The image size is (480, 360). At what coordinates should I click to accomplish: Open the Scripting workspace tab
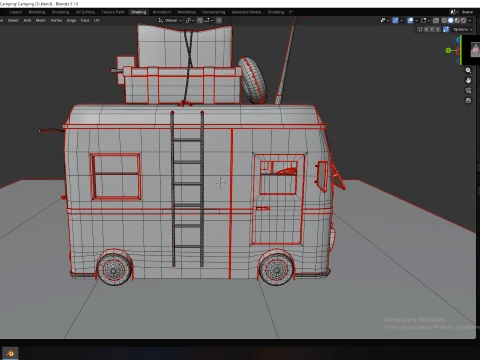pyautogui.click(x=276, y=12)
